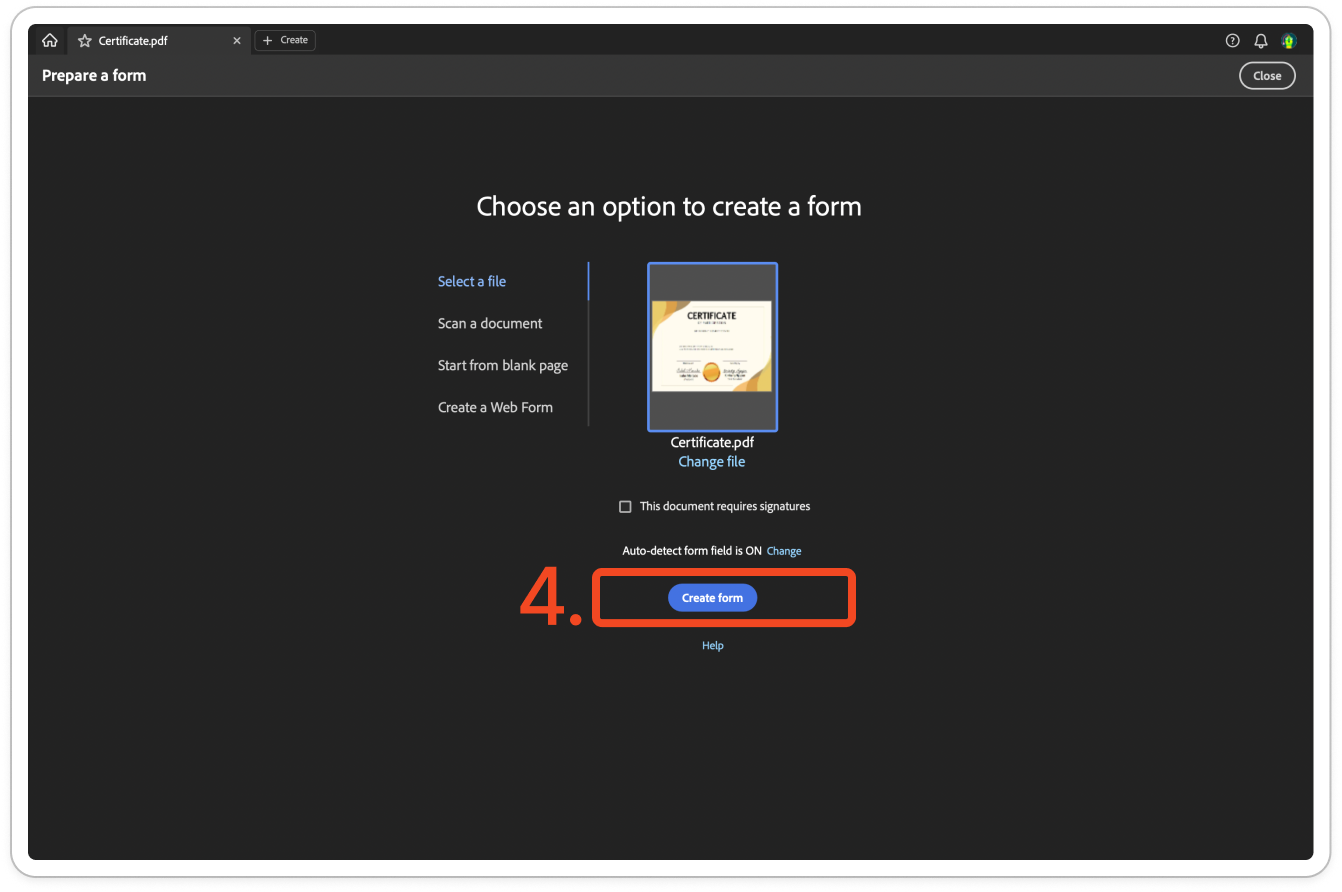
Task: Click Change link for auto-detect setting
Action: pyautogui.click(x=784, y=551)
